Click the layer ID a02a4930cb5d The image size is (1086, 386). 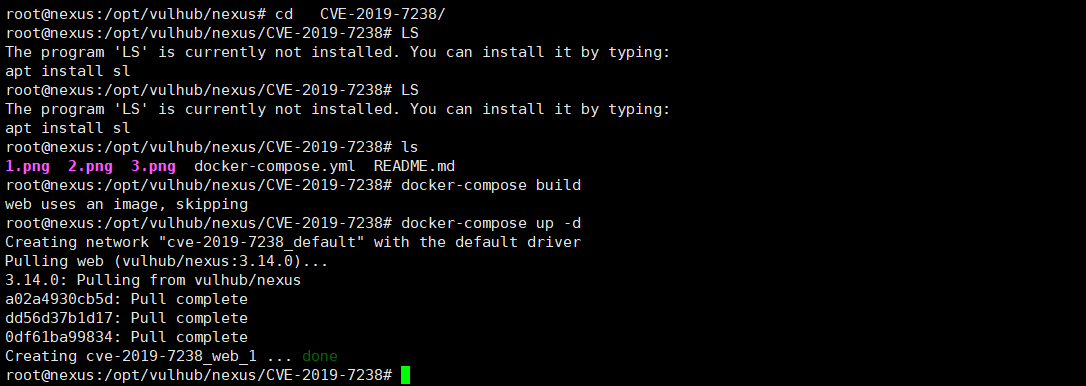[x=59, y=299]
